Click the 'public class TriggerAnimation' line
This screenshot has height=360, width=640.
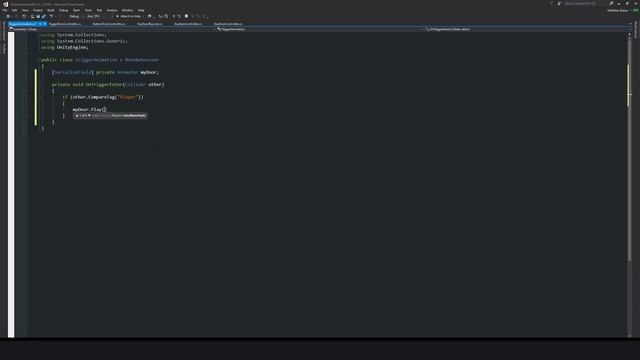click(x=100, y=60)
